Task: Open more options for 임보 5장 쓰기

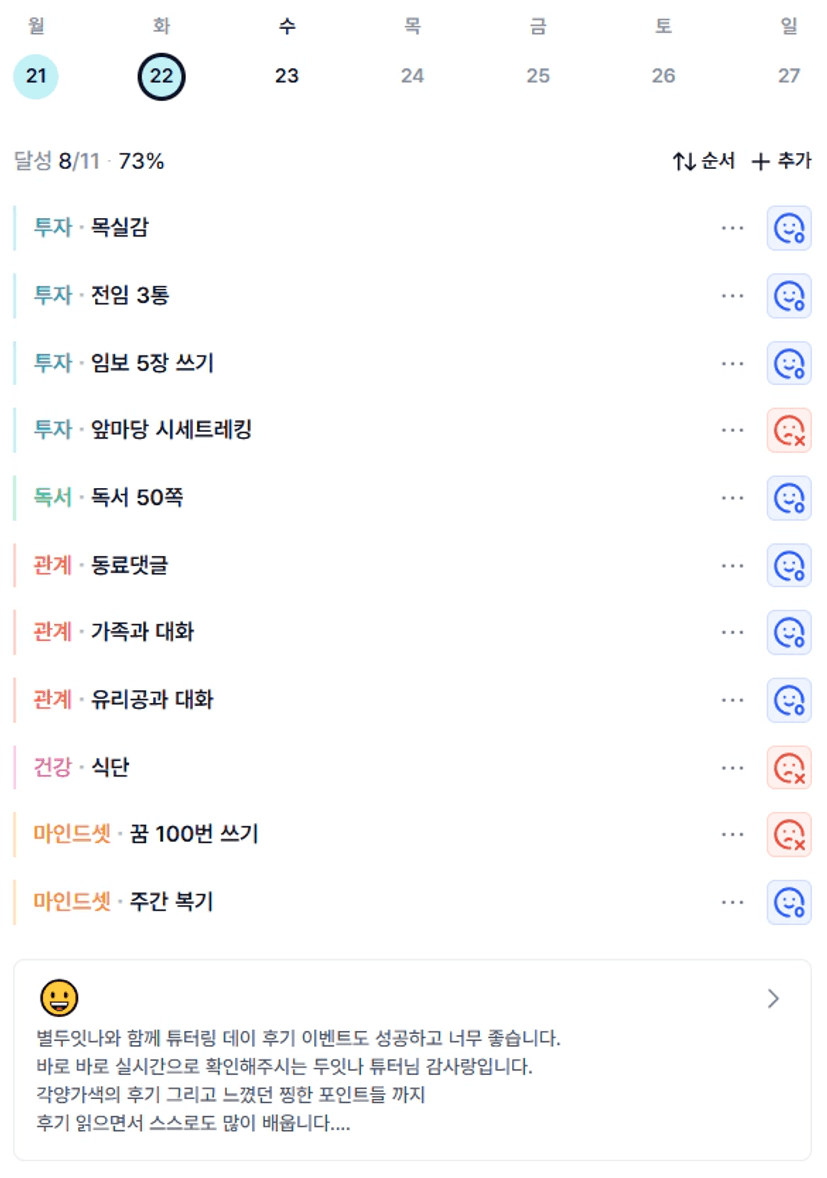Action: pos(732,364)
